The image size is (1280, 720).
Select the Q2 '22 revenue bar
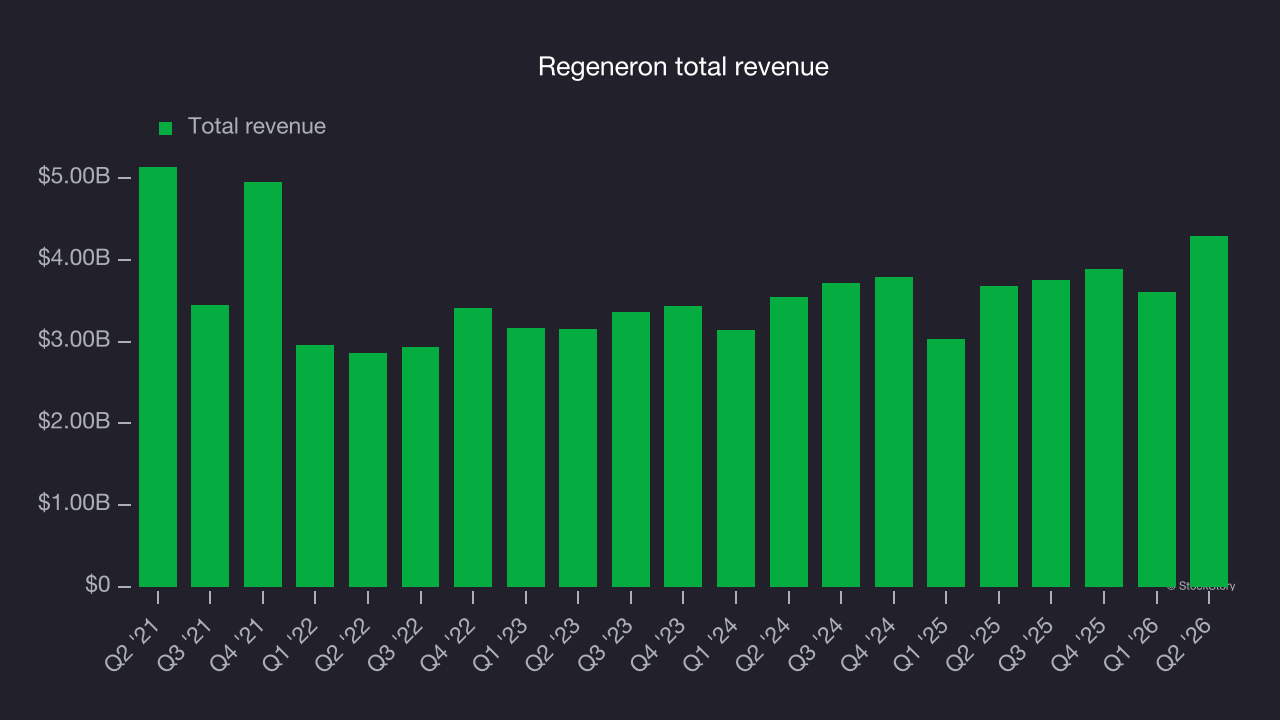[x=368, y=470]
